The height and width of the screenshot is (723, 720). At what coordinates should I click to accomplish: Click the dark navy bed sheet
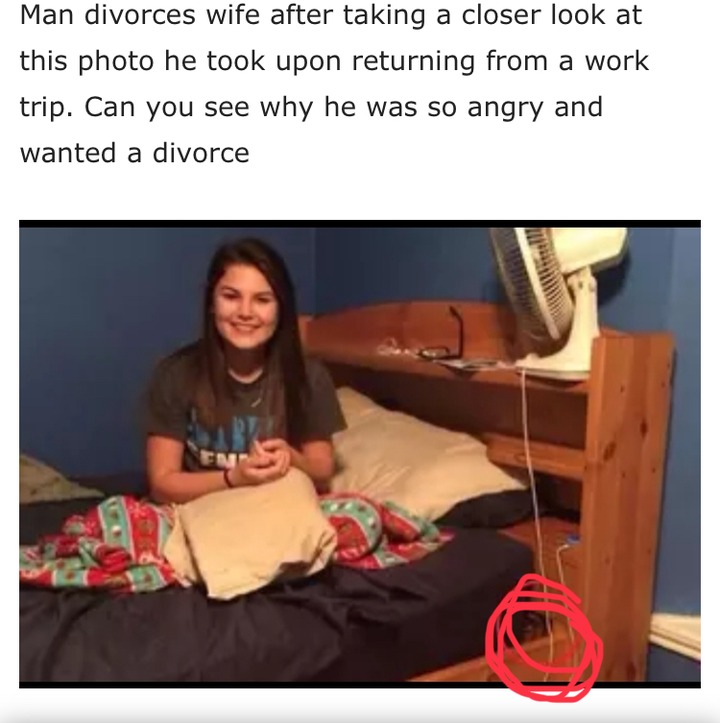(x=258, y=632)
